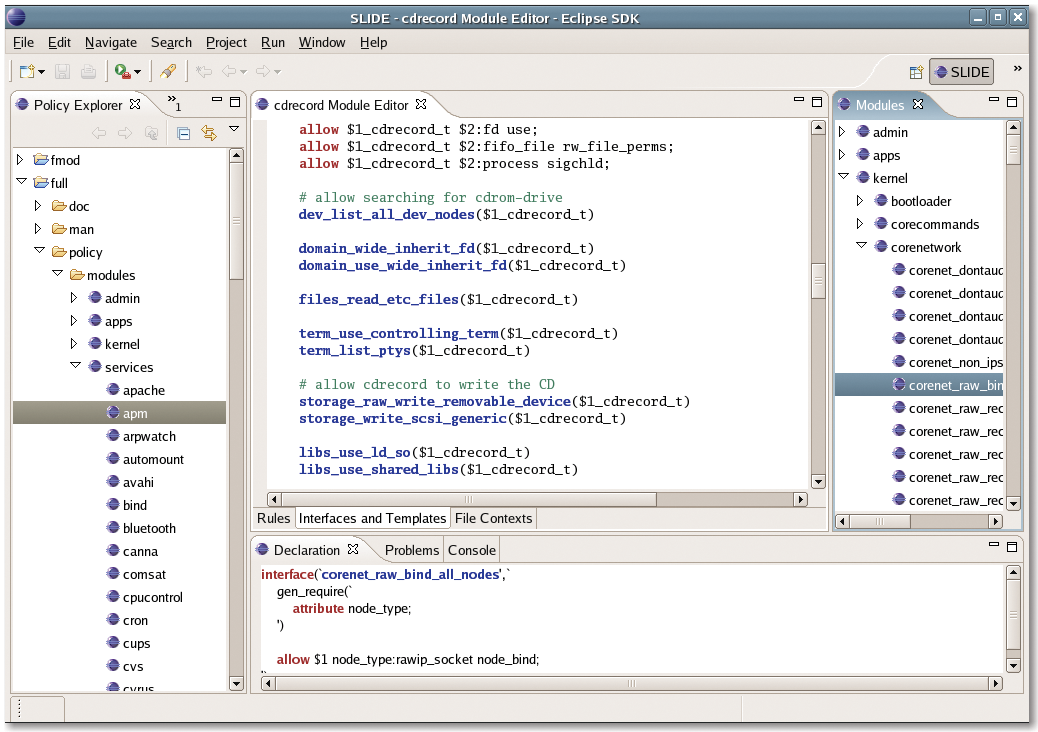The image size is (1038, 732).
Task: Collapse the services node in Policy Explorer
Action: click(75, 365)
